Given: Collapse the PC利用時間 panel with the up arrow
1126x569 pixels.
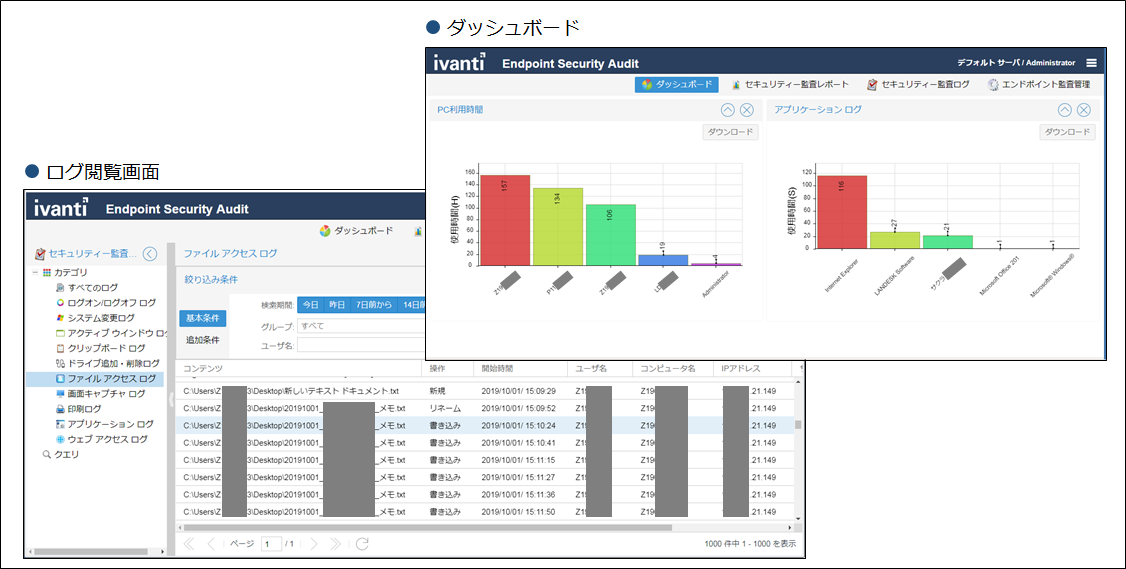Looking at the screenshot, I should point(727,110).
